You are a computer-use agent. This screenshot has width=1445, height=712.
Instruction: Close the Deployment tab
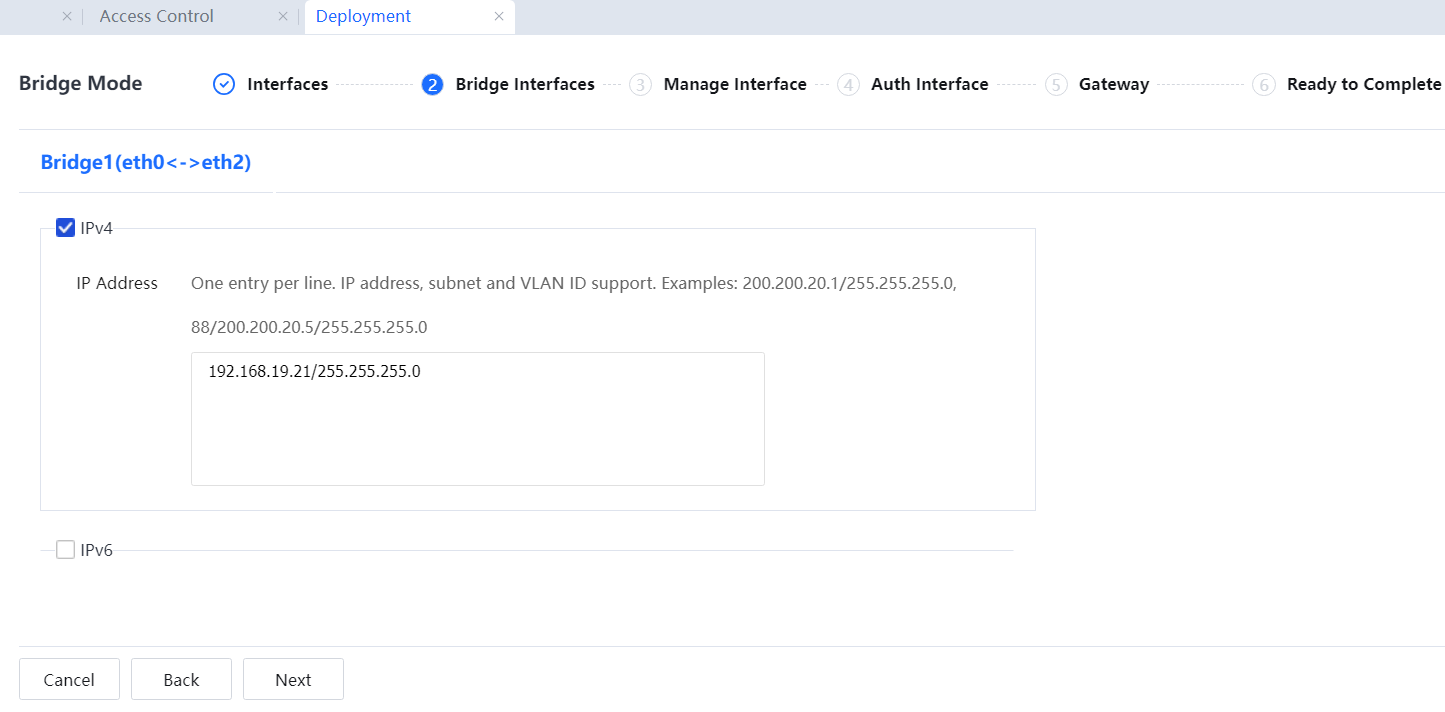(499, 17)
